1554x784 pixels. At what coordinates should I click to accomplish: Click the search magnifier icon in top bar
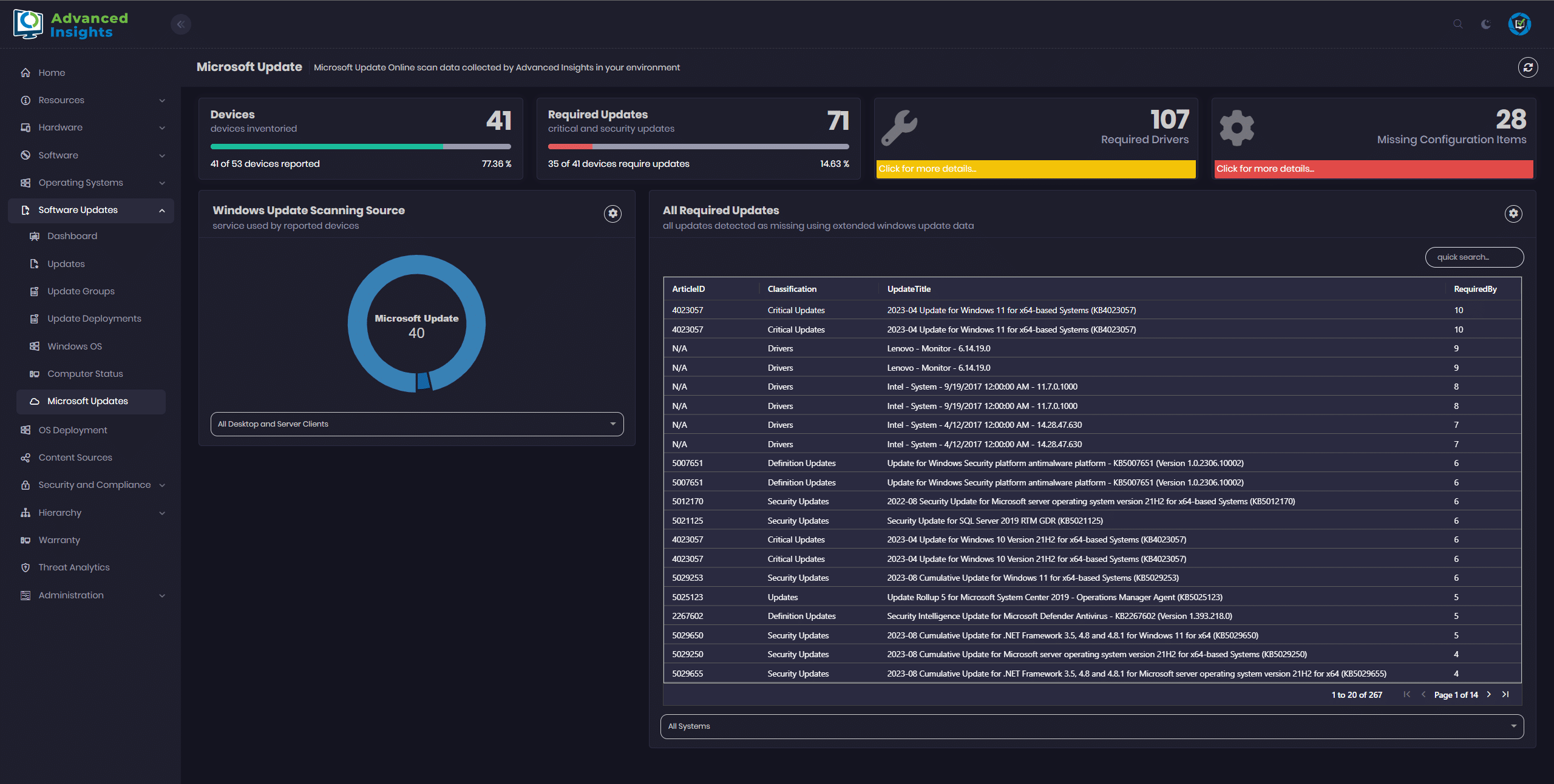(x=1457, y=24)
